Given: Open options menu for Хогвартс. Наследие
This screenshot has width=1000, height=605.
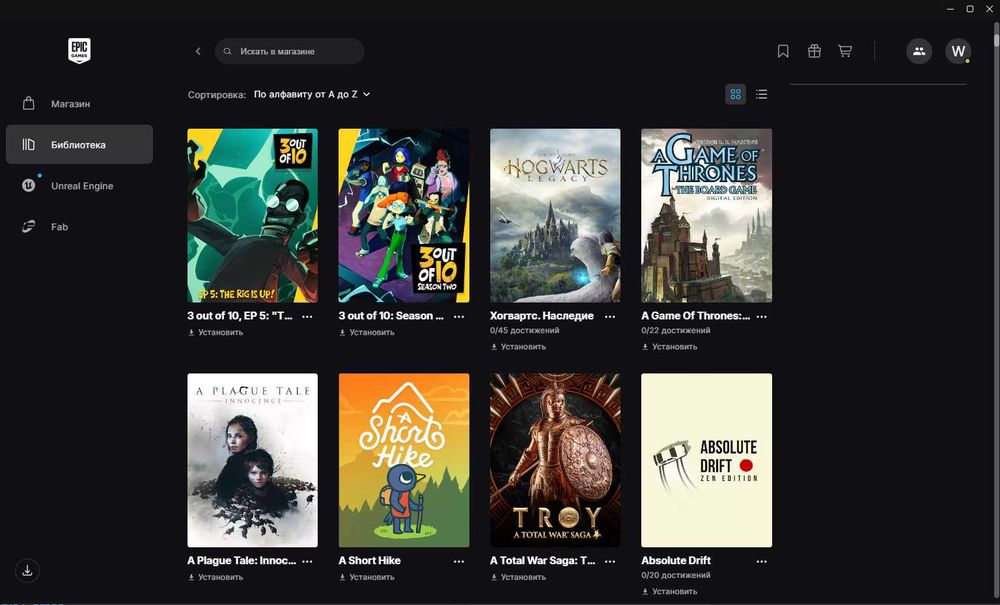Looking at the screenshot, I should click(x=610, y=316).
